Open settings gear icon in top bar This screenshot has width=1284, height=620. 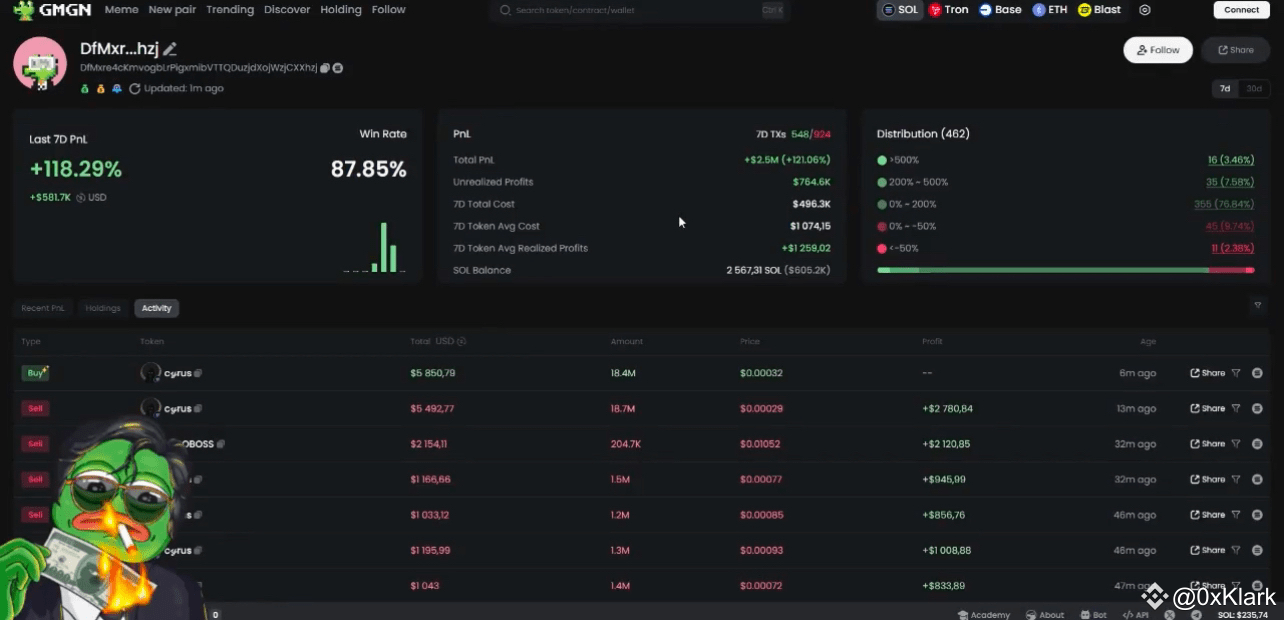tap(1145, 10)
